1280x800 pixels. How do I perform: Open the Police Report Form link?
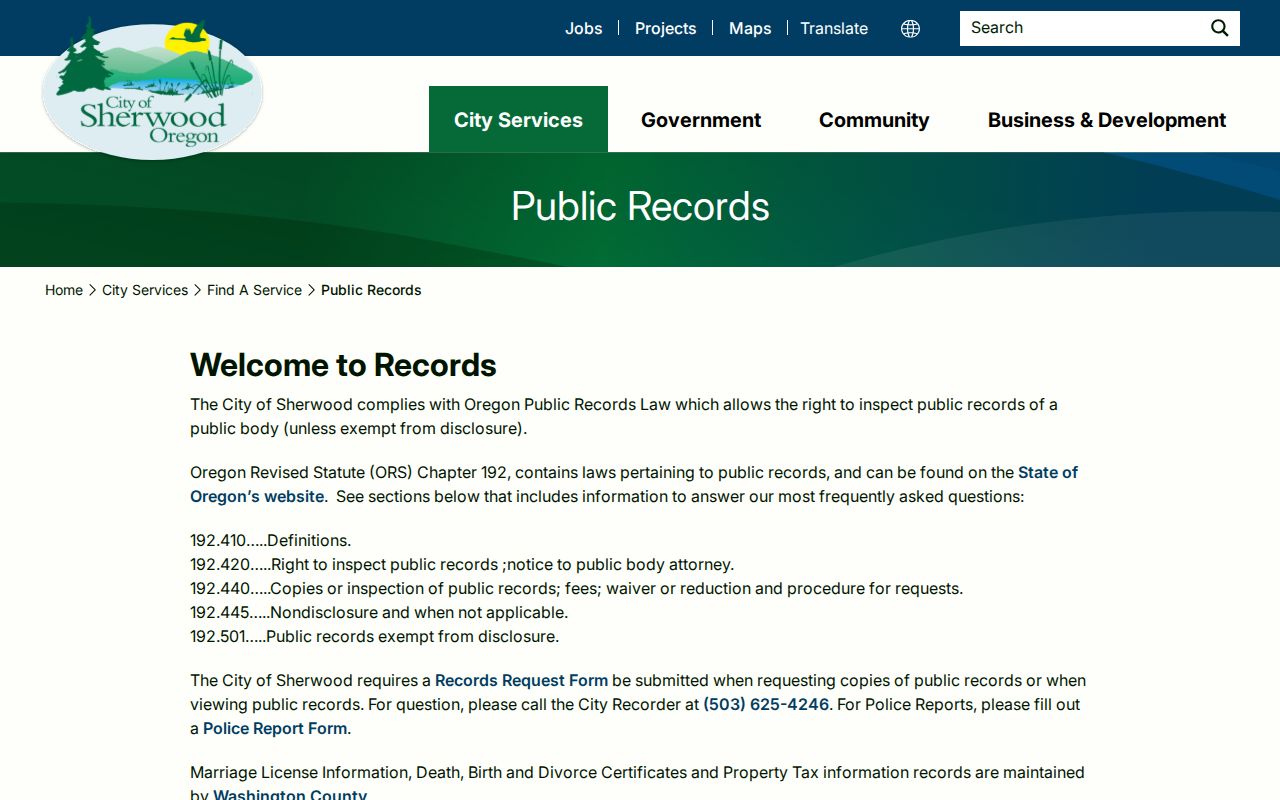click(x=275, y=728)
